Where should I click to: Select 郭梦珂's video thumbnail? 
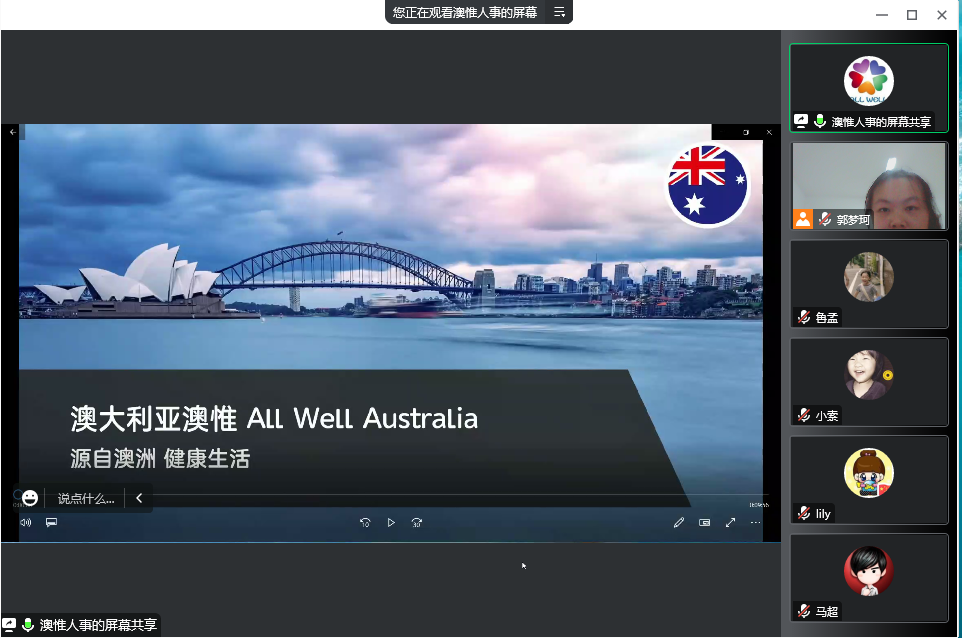tap(868, 186)
